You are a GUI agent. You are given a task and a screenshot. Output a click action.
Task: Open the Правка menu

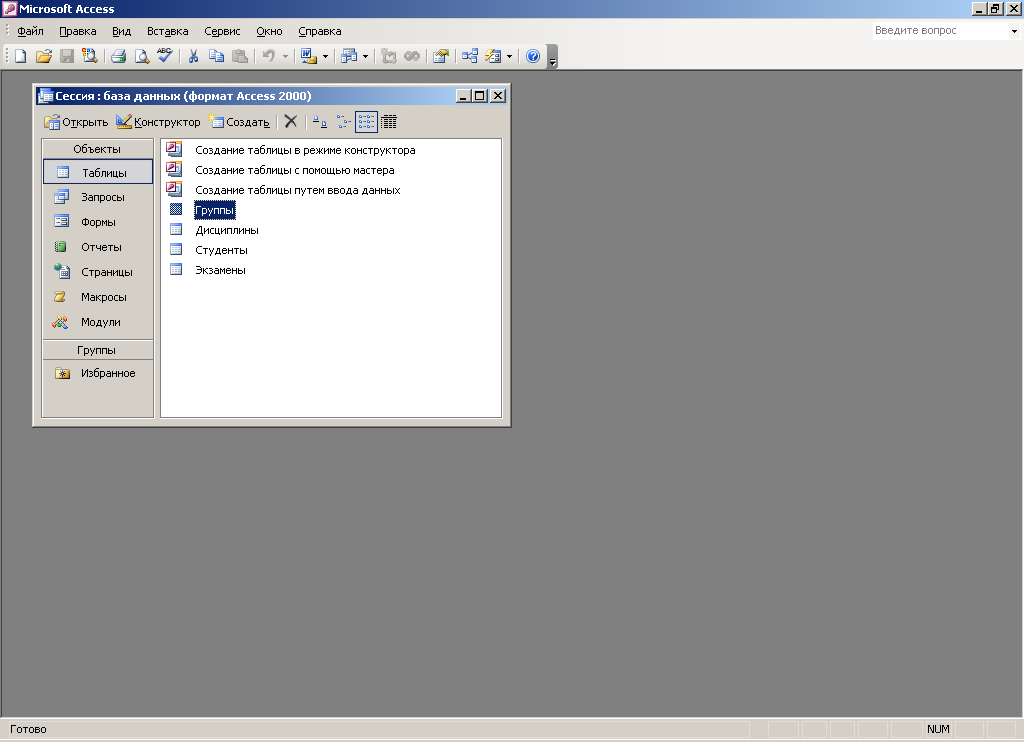[x=78, y=31]
